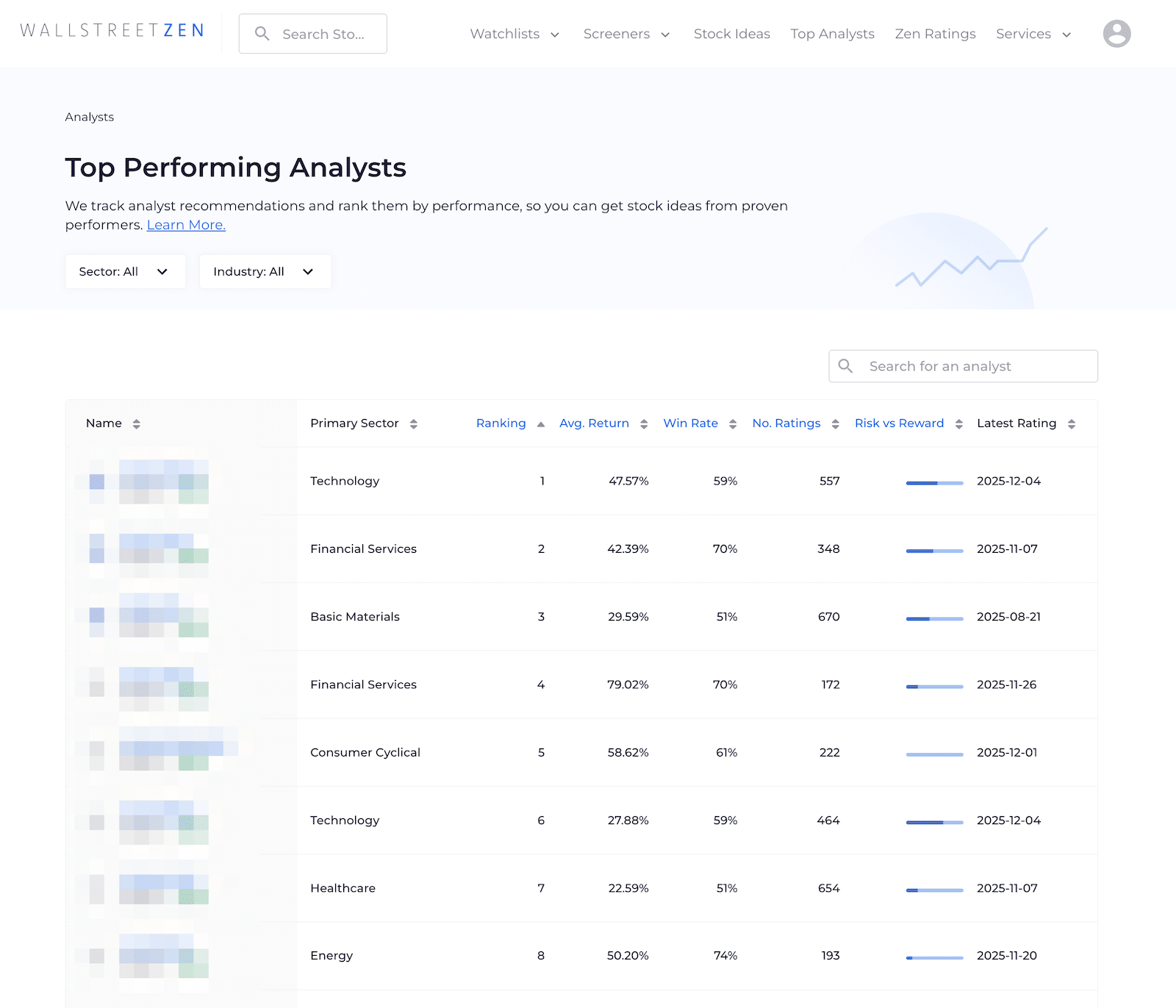This screenshot has height=1008, width=1176.
Task: Click the WallStreetZen logo
Action: 112,31
